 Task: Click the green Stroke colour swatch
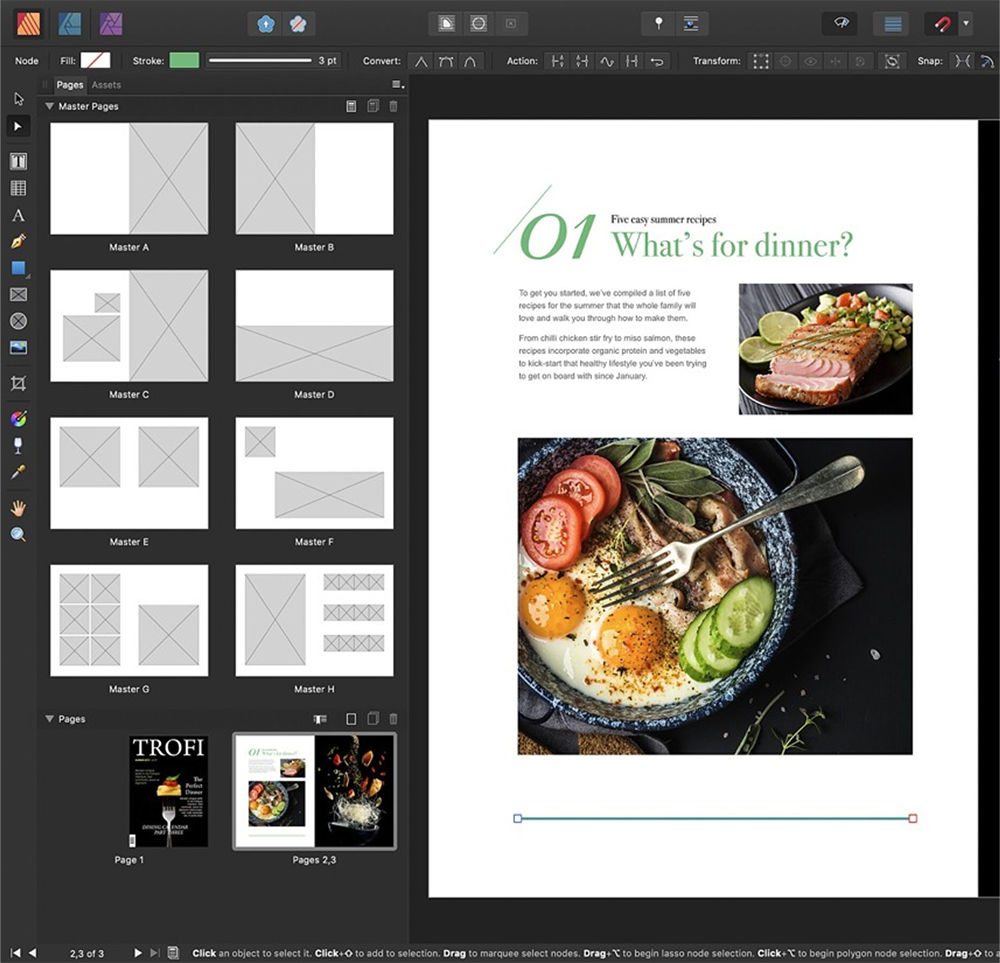point(184,61)
